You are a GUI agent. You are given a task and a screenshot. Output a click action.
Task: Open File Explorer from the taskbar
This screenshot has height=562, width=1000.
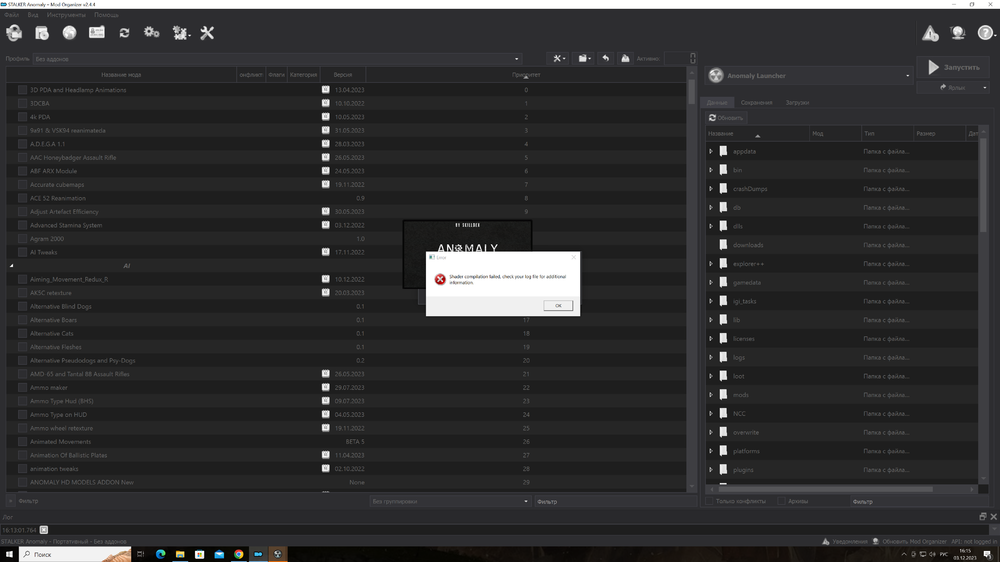[180, 554]
